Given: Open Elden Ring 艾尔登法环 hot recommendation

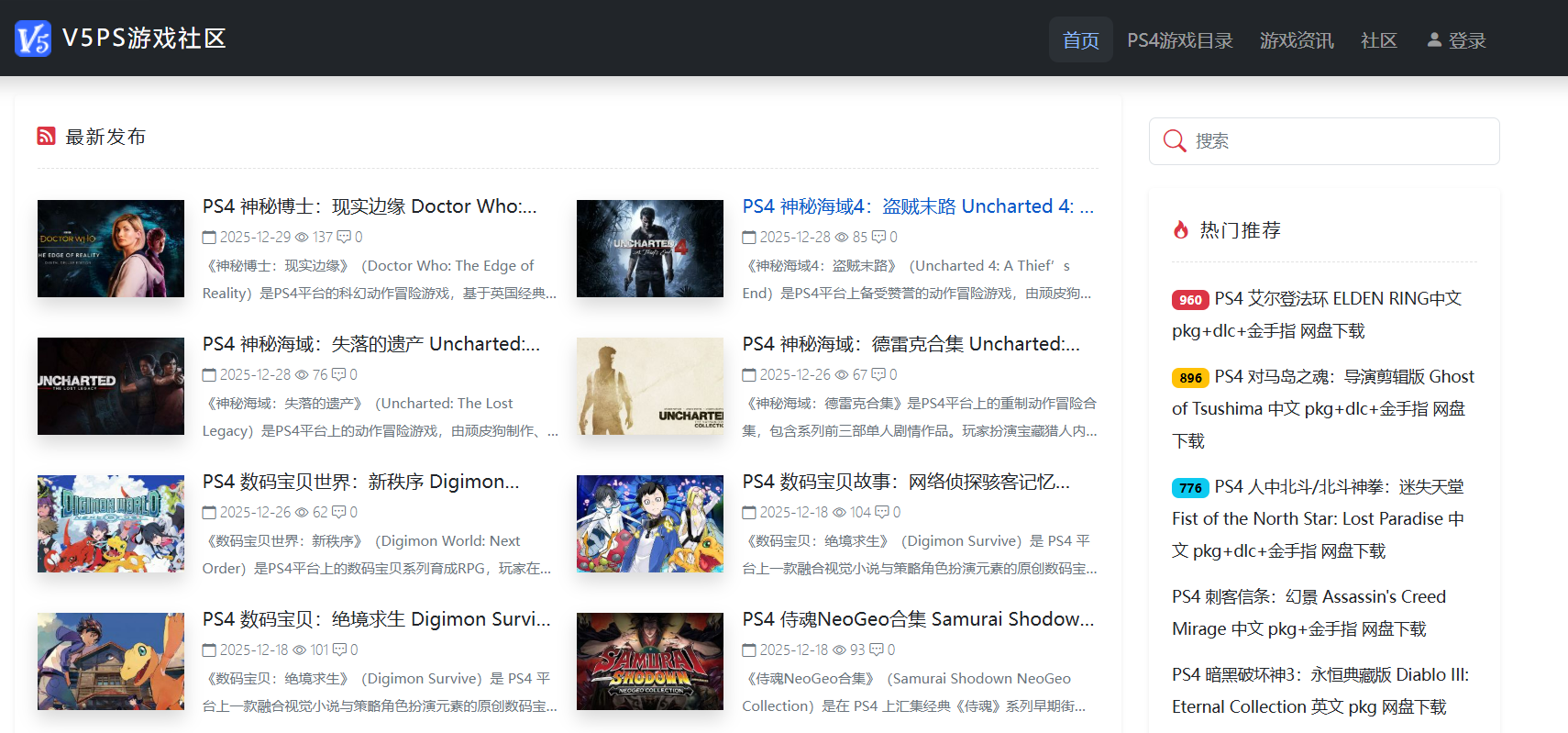Looking at the screenshot, I should 1317,315.
